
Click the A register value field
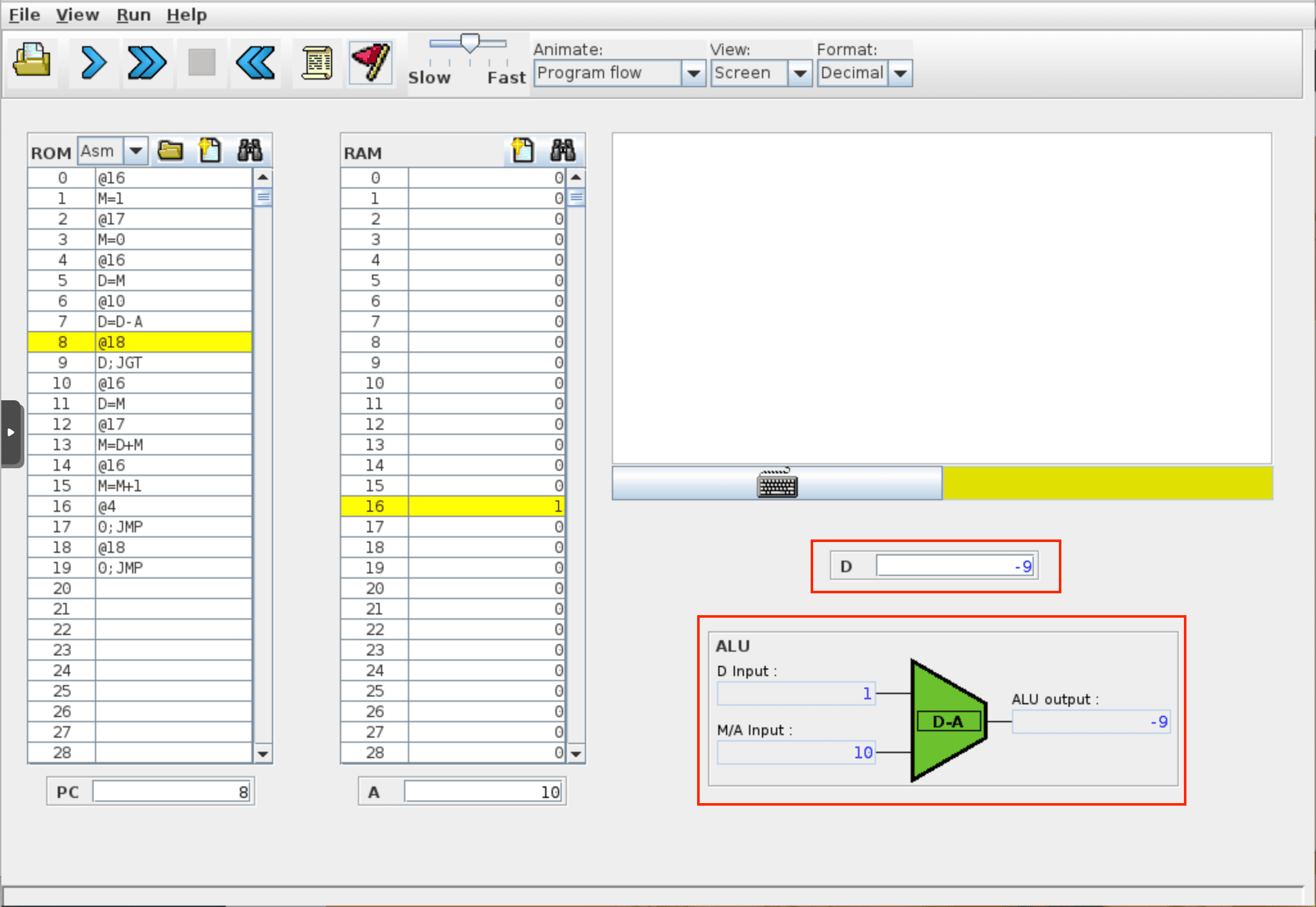pos(484,792)
